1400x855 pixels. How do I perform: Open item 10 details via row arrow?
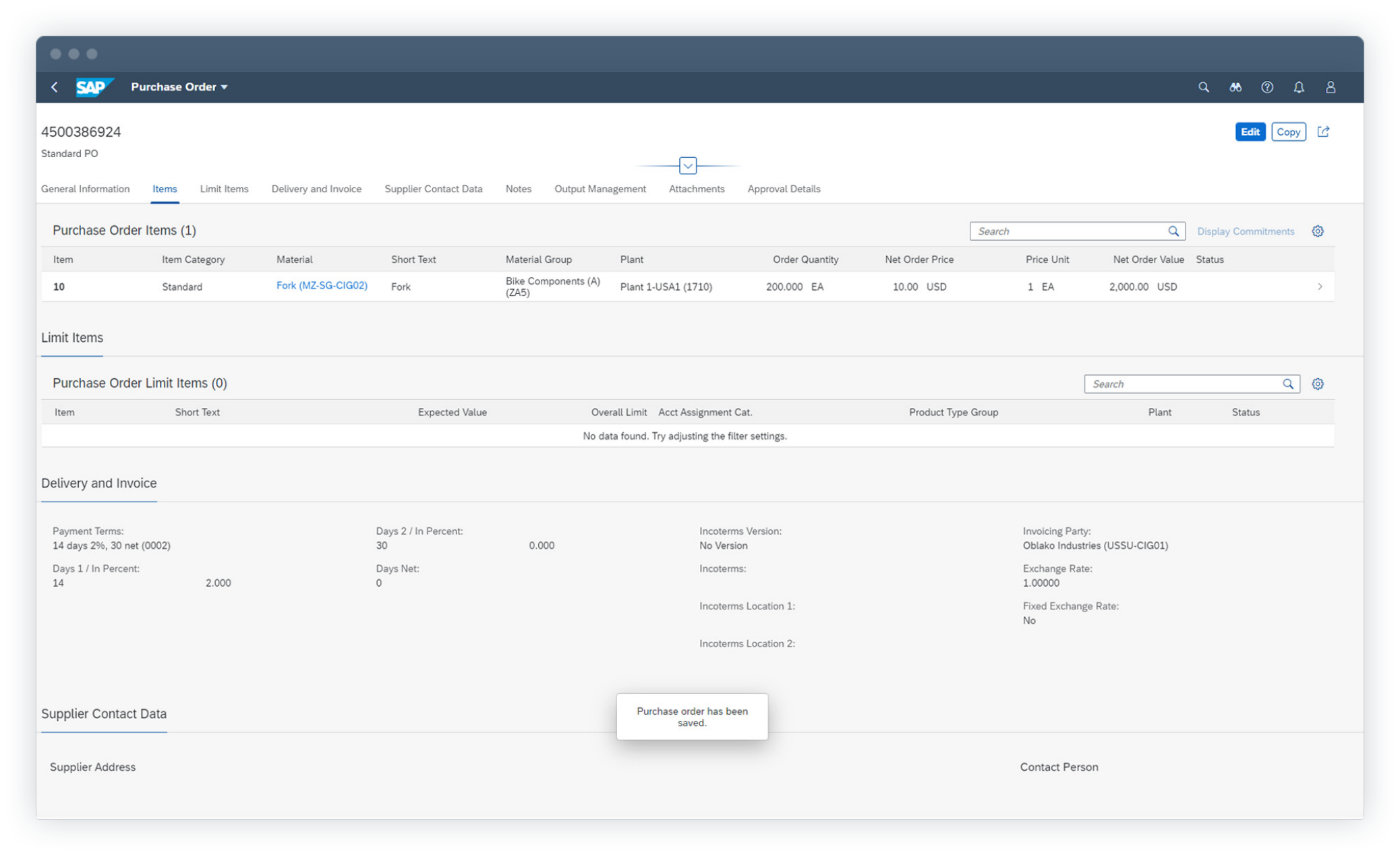(1319, 287)
